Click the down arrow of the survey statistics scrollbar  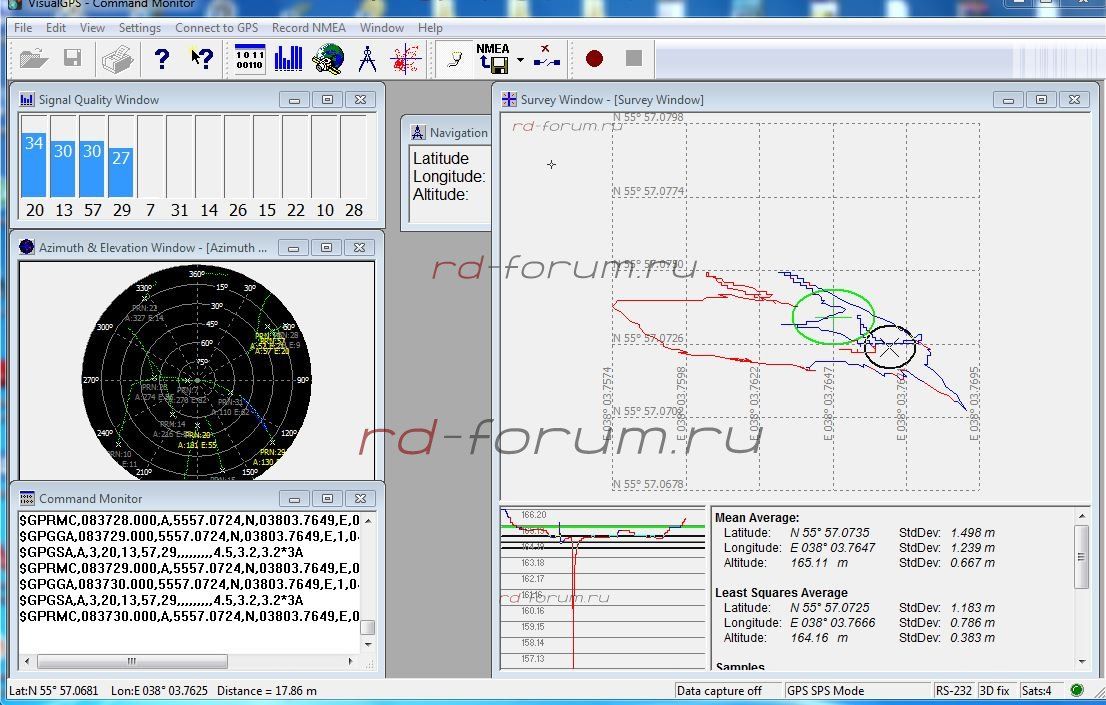point(1082,661)
